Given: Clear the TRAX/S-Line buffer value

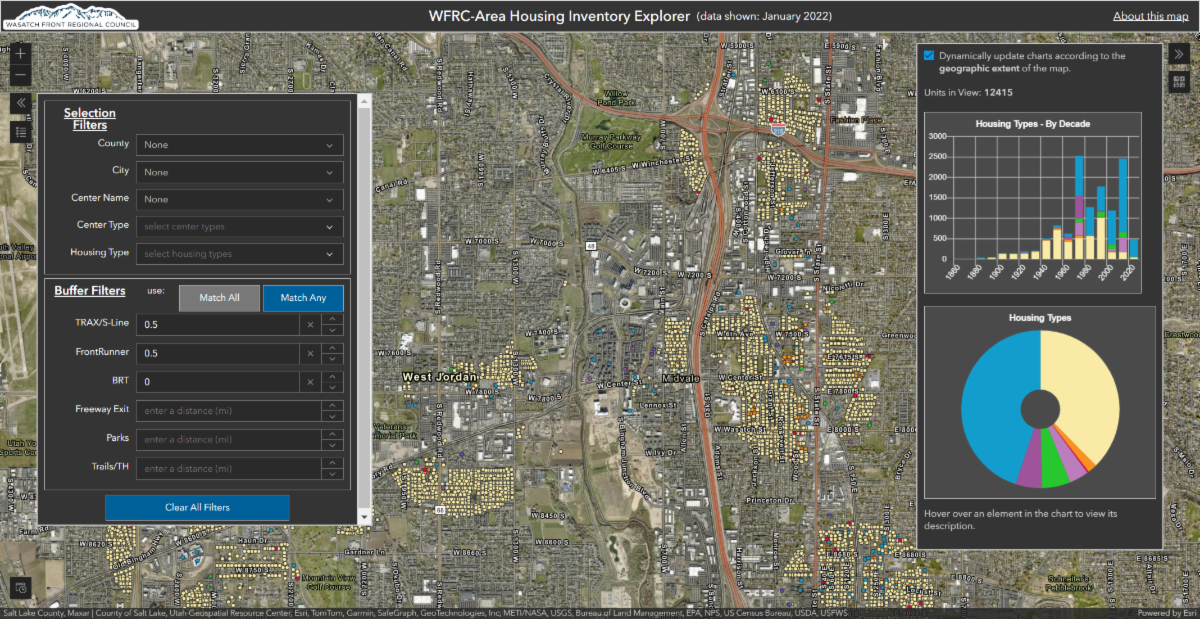Looking at the screenshot, I should click(310, 325).
